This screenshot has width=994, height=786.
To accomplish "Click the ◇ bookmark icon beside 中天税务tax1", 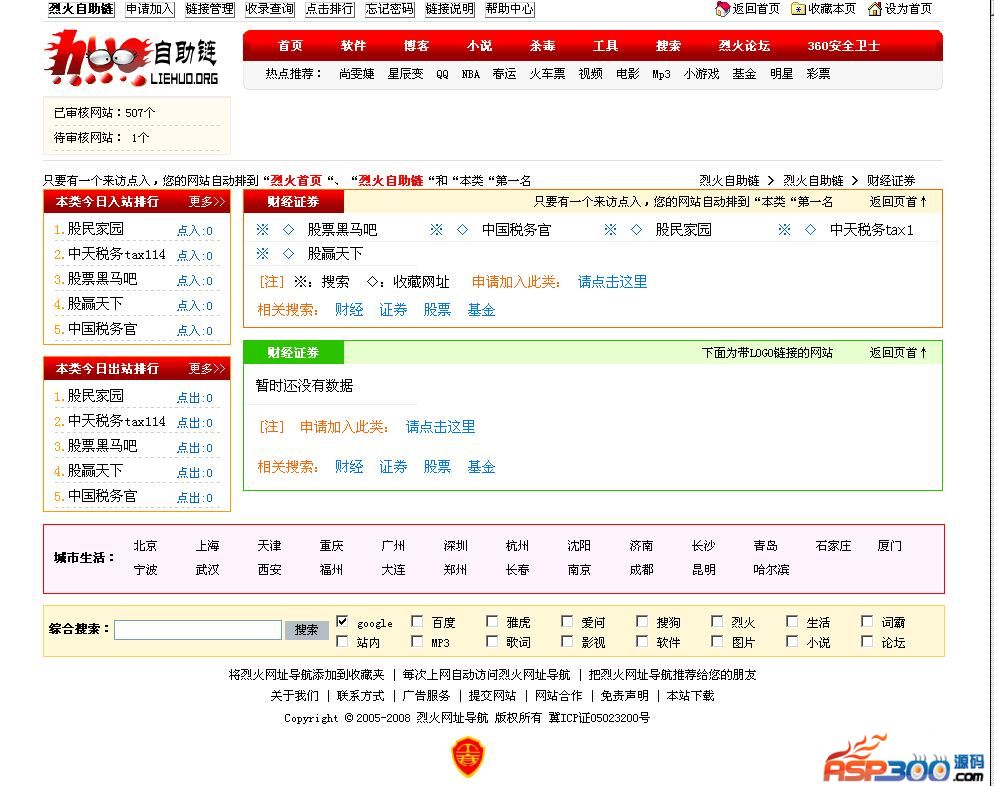I will [810, 229].
